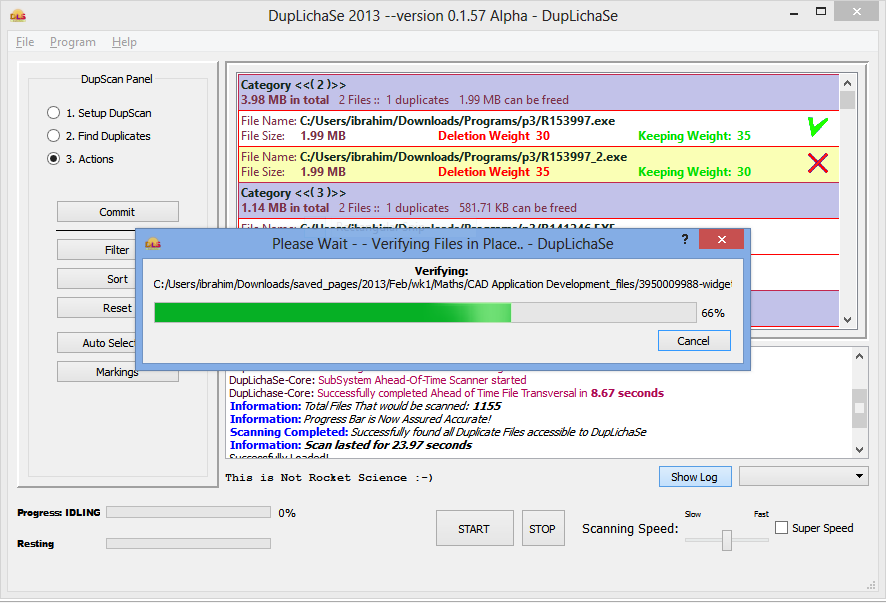Click the Reset button

tap(97, 308)
